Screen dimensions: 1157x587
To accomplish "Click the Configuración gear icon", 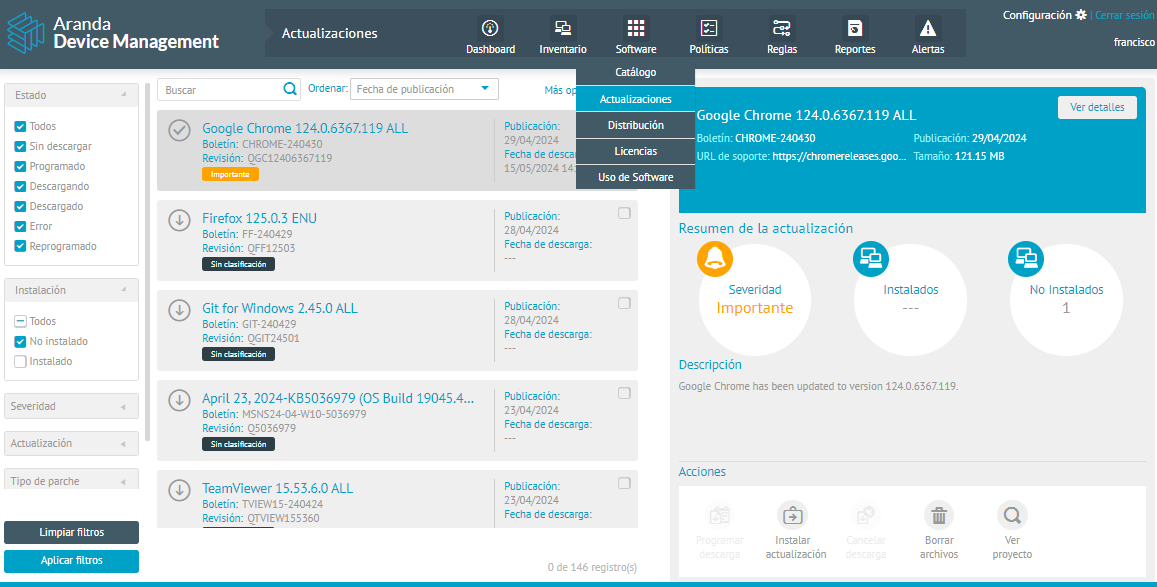I will [1081, 15].
